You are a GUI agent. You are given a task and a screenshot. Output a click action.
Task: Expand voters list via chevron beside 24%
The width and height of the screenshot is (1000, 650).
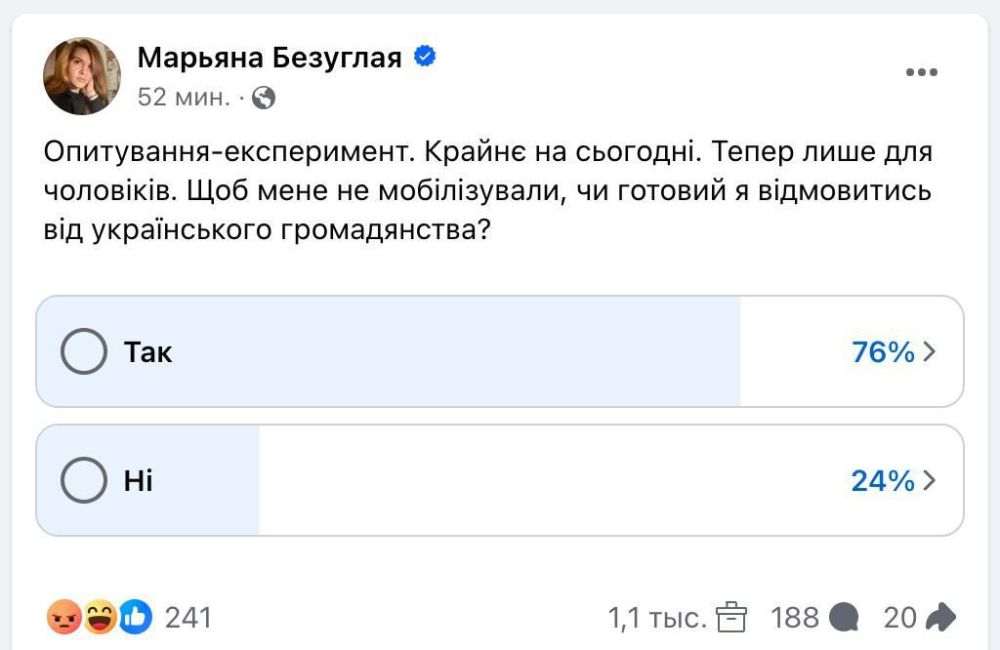931,480
